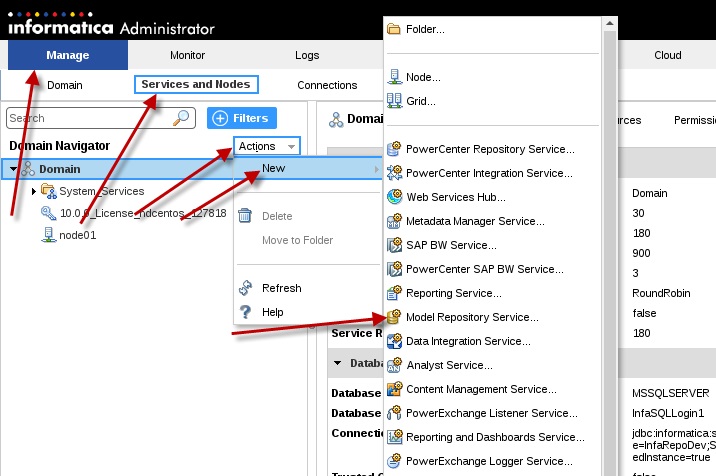This screenshot has width=716, height=476.
Task: Click the Help question mark icon
Action: (x=245, y=312)
